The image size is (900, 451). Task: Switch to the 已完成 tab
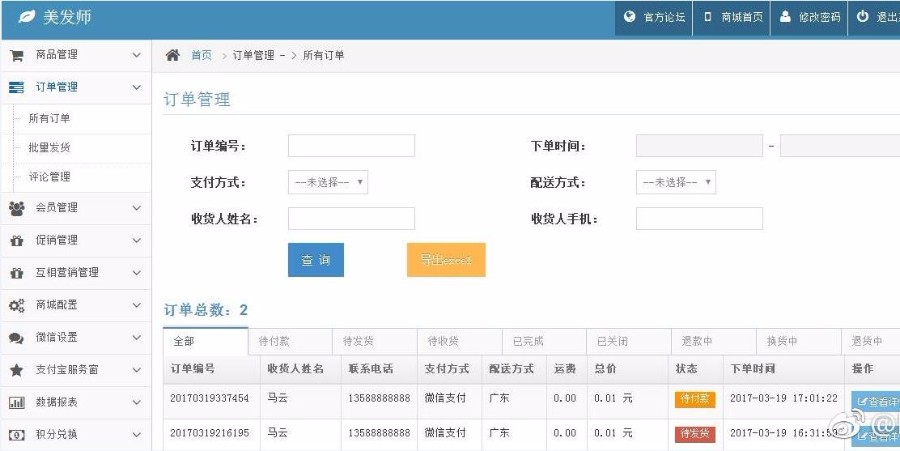coord(544,341)
